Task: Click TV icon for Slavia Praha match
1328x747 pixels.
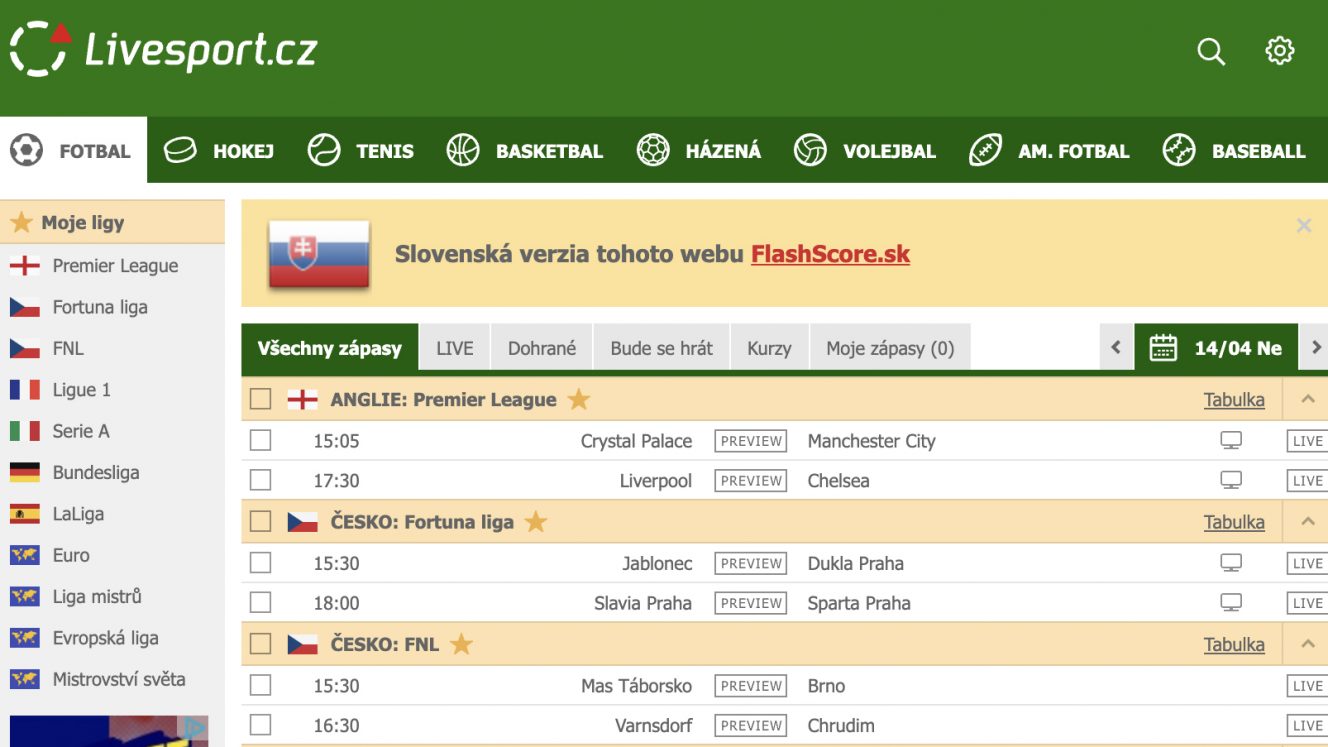Action: [x=1231, y=603]
